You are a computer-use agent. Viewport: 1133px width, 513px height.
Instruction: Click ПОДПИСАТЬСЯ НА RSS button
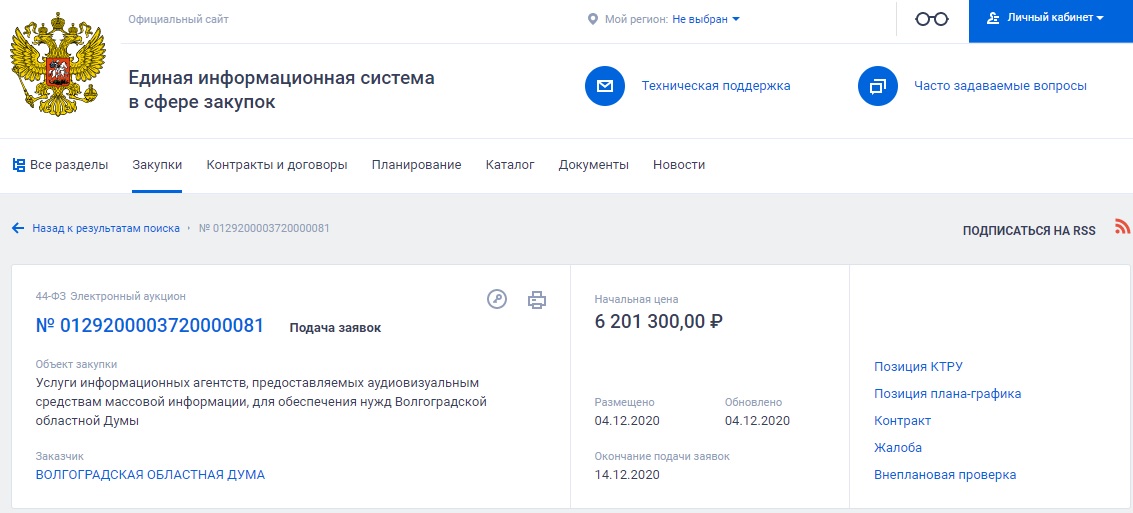click(x=1029, y=230)
